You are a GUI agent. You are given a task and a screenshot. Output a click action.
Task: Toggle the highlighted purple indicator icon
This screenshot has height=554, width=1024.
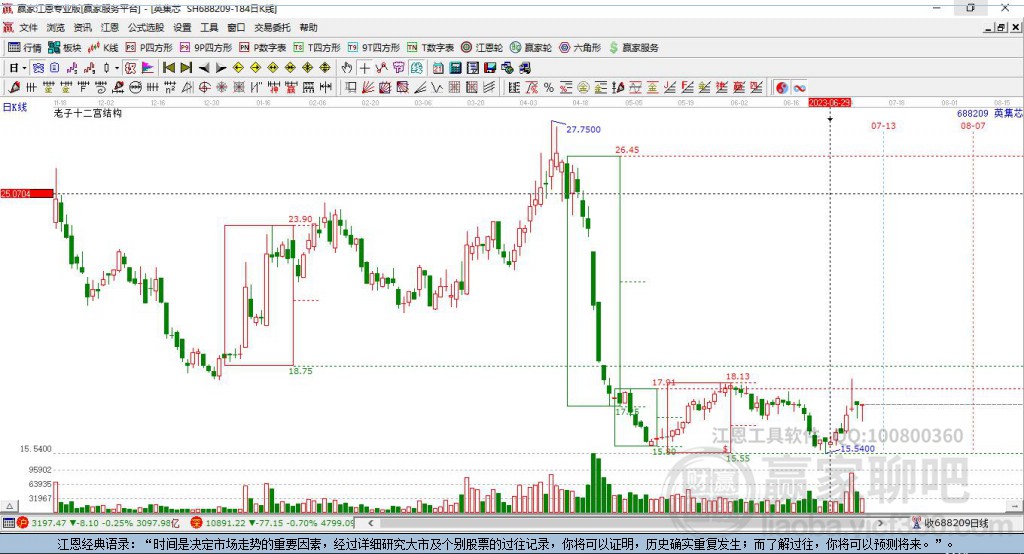[x=38, y=68]
